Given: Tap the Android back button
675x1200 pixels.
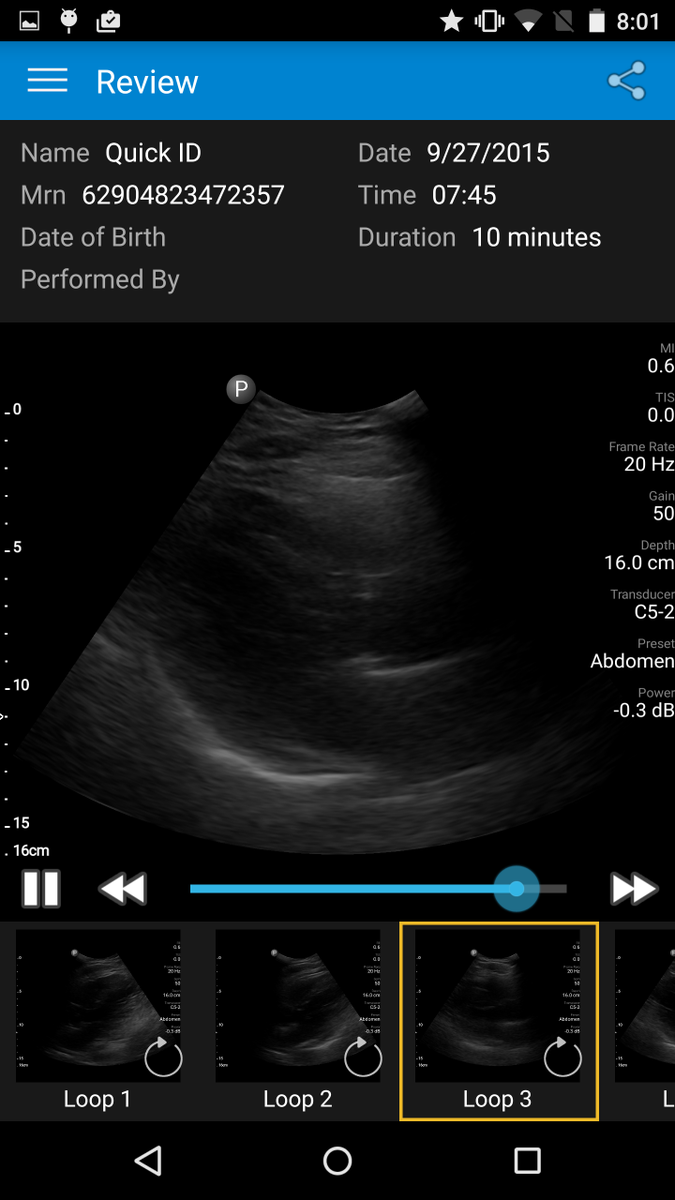Looking at the screenshot, I should (x=148, y=1160).
